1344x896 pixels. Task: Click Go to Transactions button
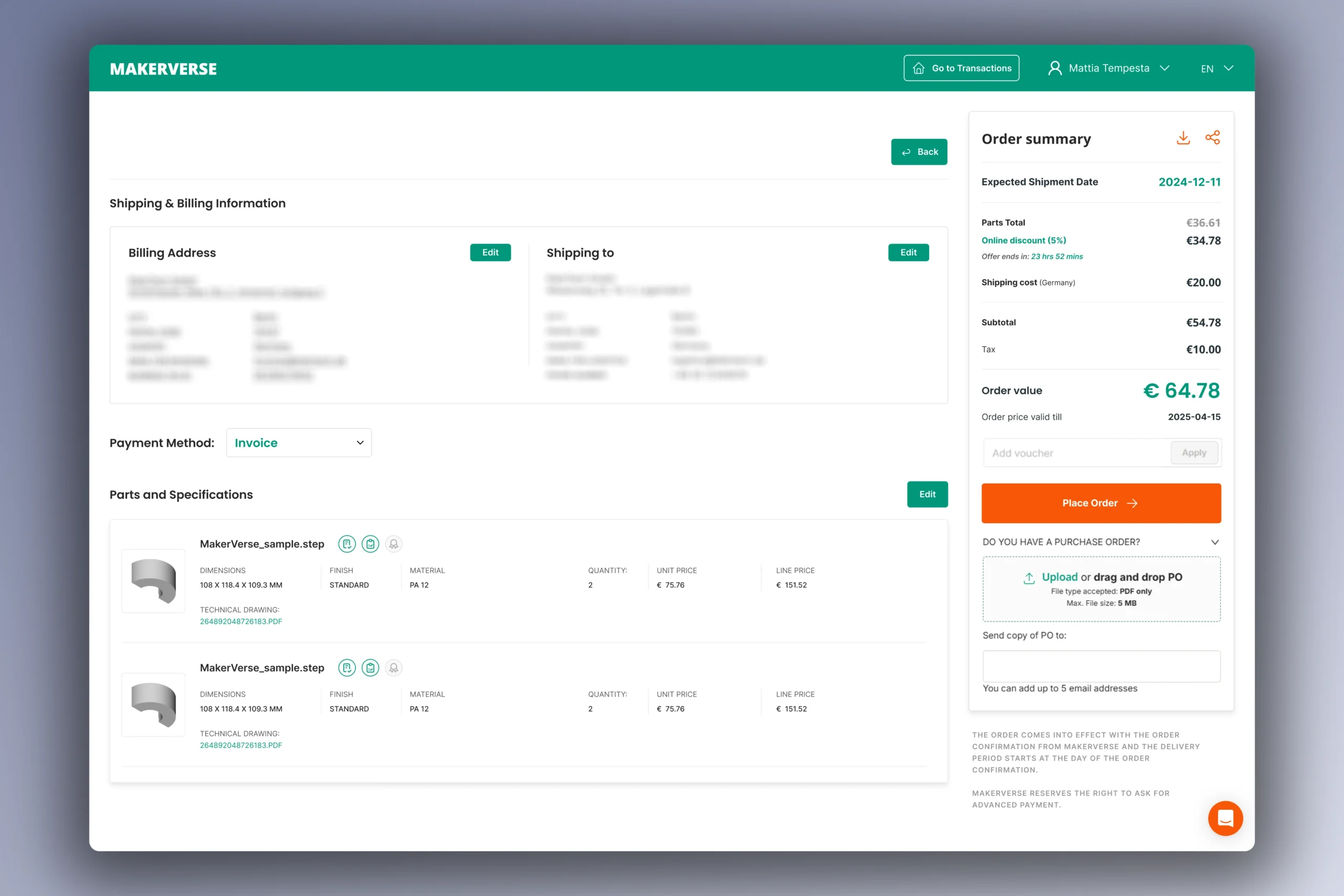961,68
